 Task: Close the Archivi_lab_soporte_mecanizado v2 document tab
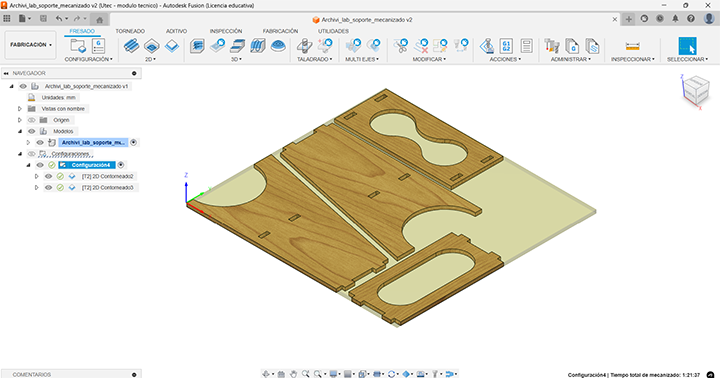[x=615, y=19]
